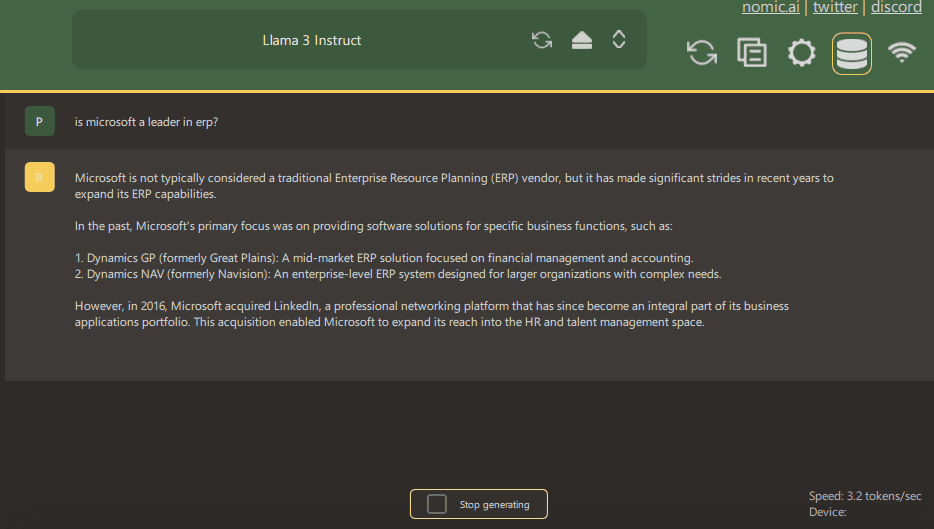The height and width of the screenshot is (529, 934).
Task: Click the prompt text "is microsoft a leader in erp?"
Action: (x=147, y=122)
